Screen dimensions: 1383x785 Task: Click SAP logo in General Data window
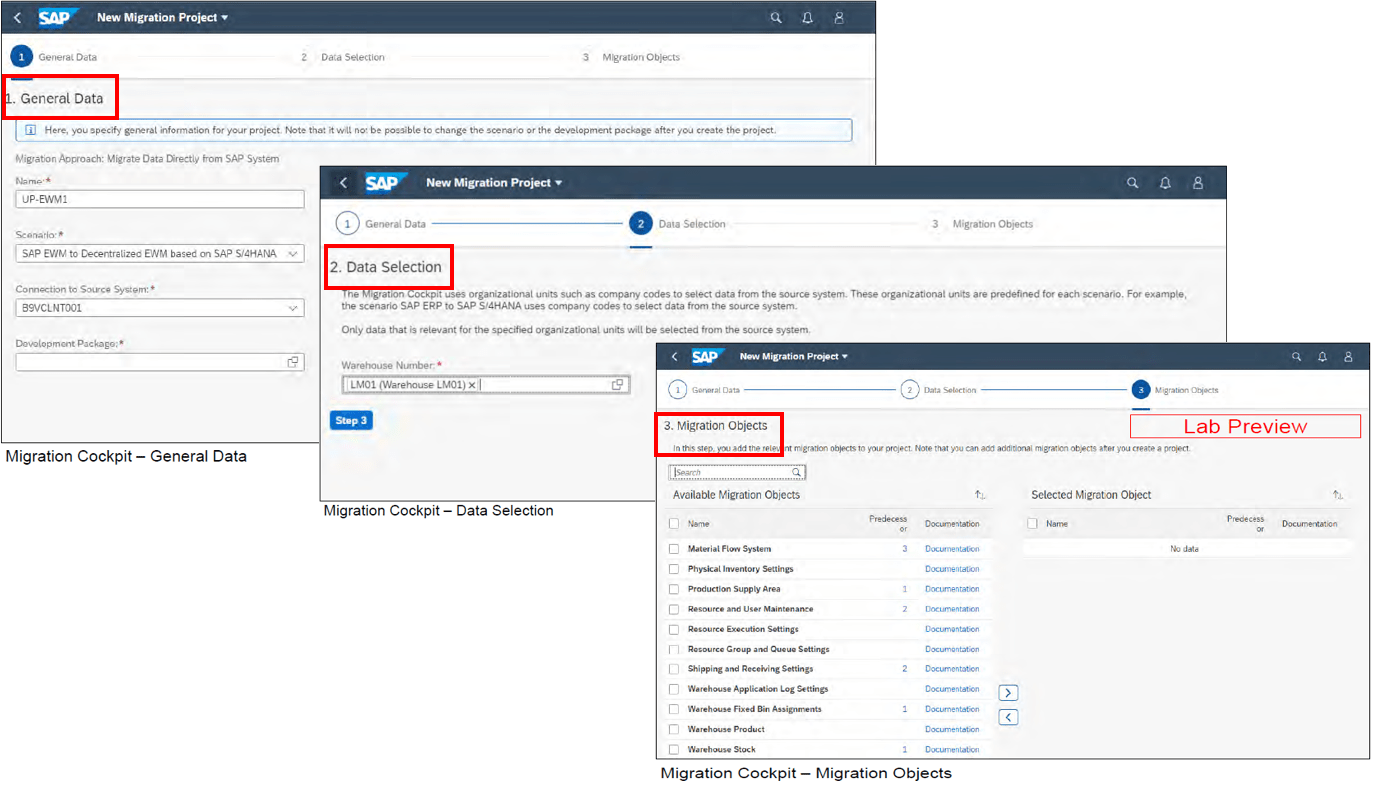[x=59, y=18]
